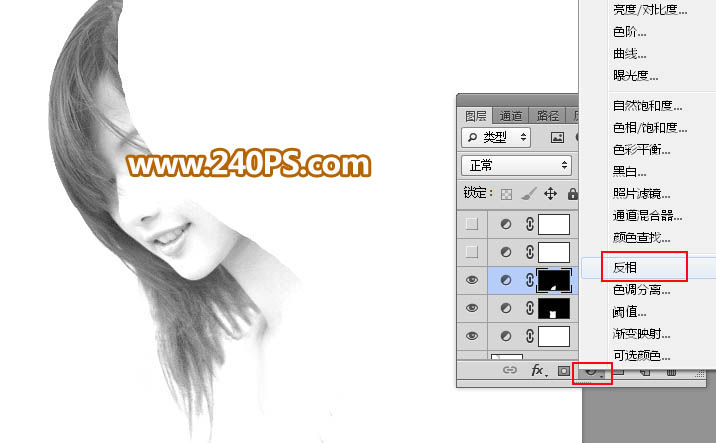Click the new adjustment layer icon

pyautogui.click(x=592, y=372)
